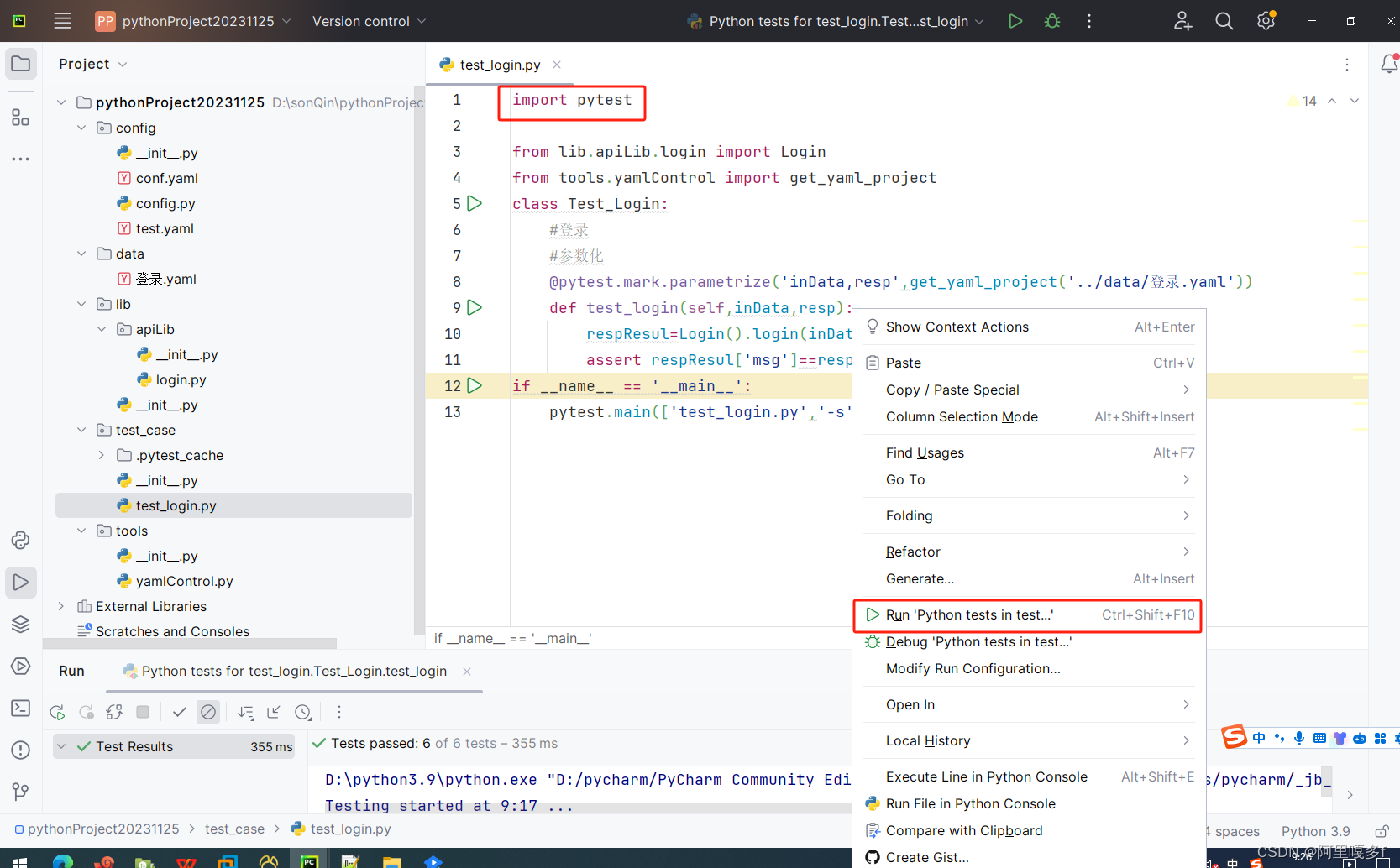Select Paste from context menu
1400x868 pixels.
pos(1030,363)
